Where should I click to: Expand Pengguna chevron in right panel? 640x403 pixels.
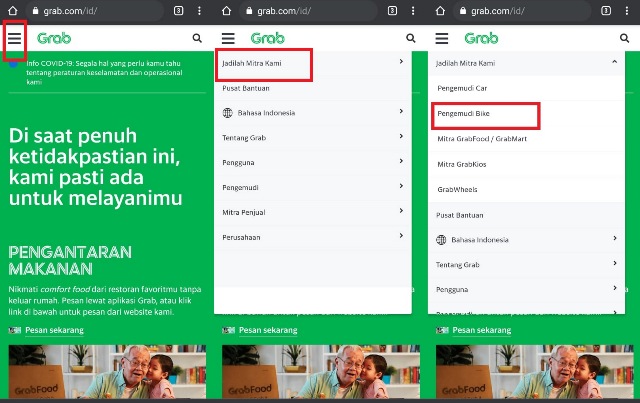615,288
